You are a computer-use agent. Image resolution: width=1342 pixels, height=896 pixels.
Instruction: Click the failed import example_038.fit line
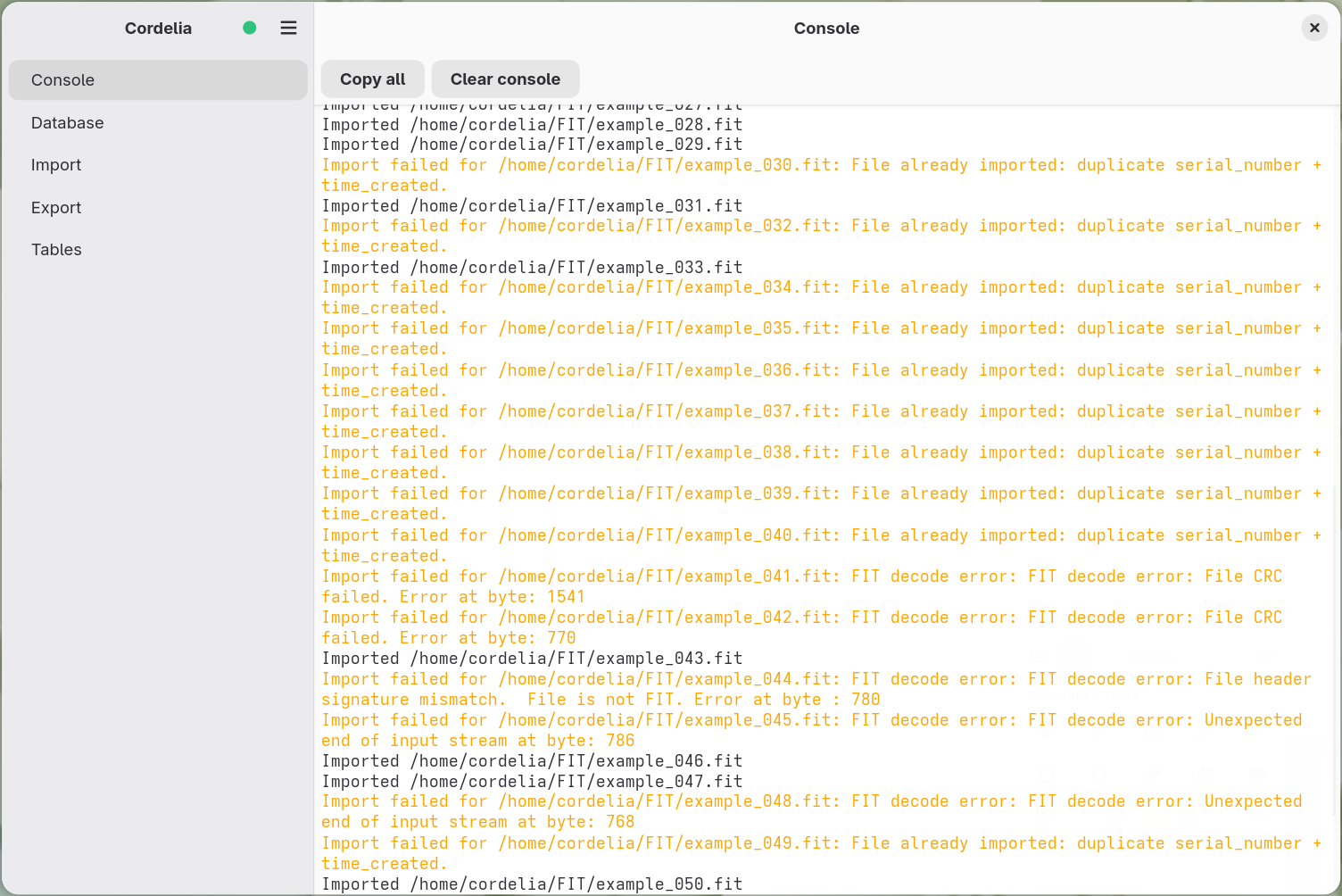(x=822, y=462)
